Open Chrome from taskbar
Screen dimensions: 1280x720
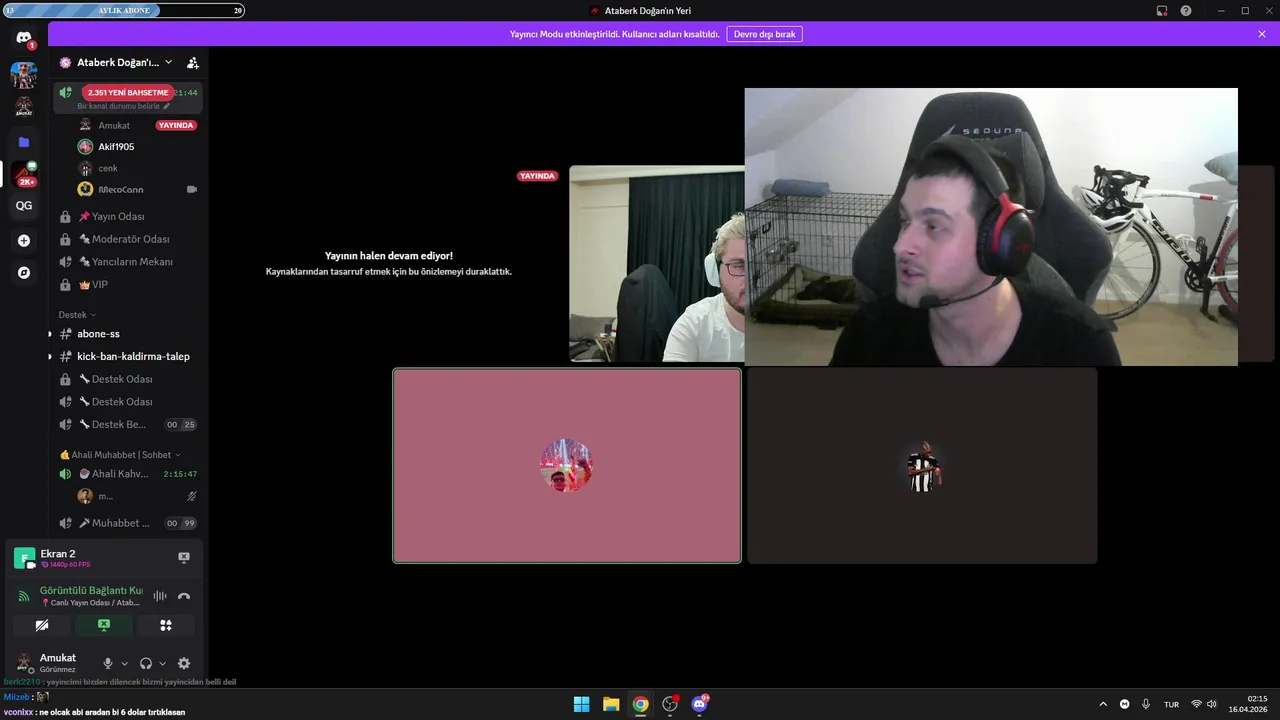point(641,704)
